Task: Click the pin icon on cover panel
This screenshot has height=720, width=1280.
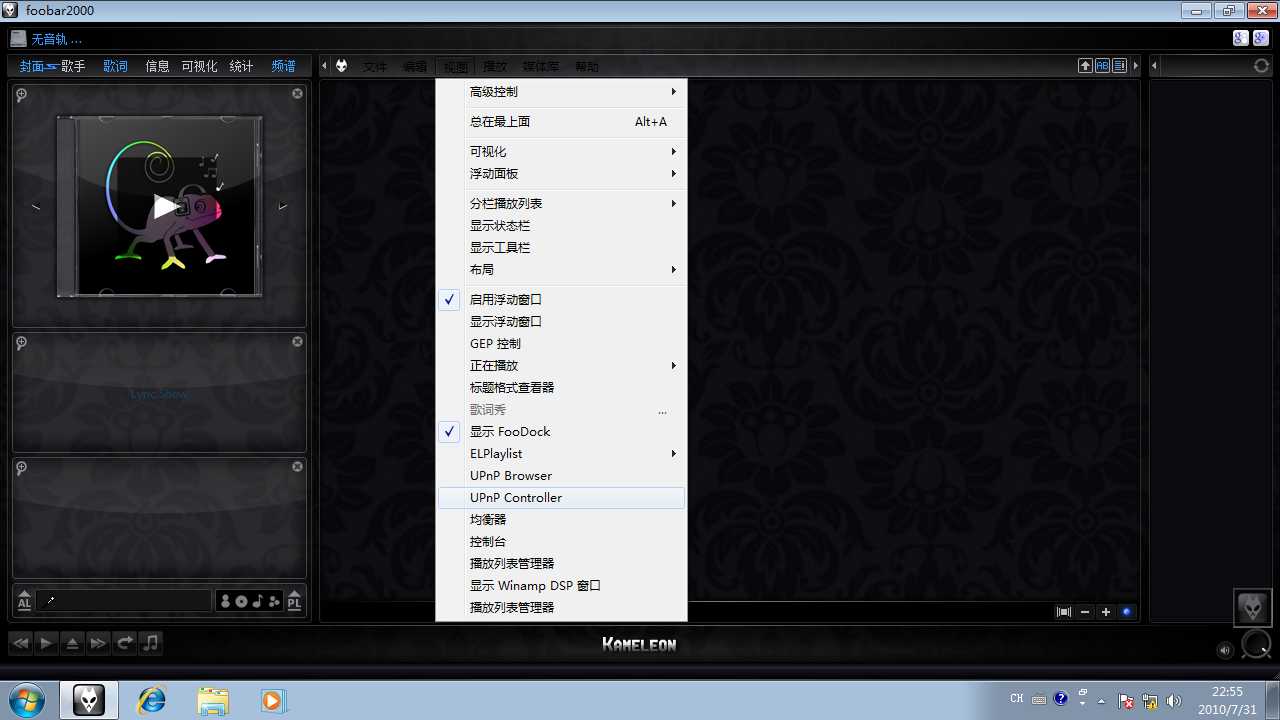Action: (21, 95)
